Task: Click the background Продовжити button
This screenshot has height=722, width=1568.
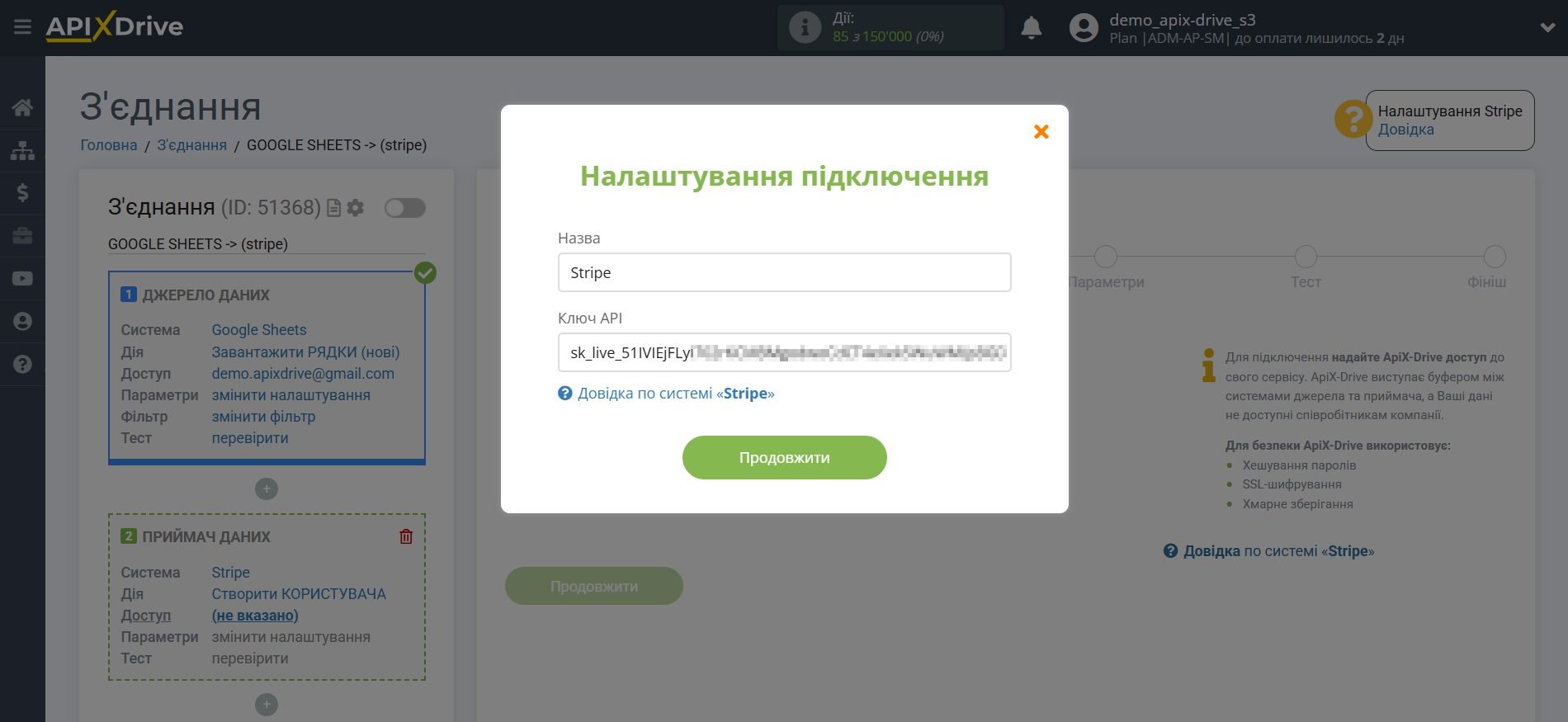Action: tap(593, 586)
